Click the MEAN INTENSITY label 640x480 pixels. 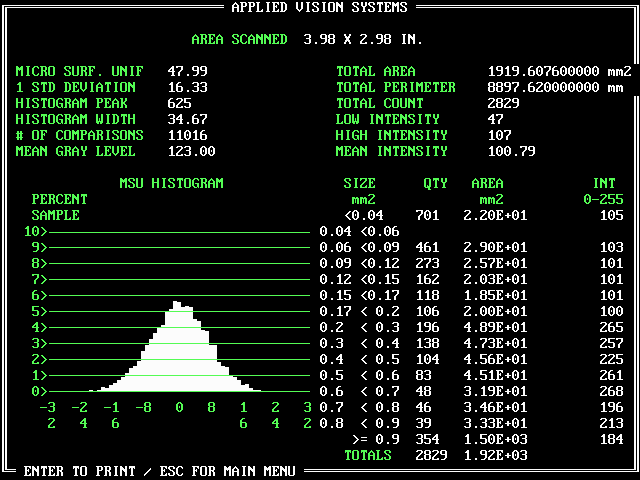[391, 151]
